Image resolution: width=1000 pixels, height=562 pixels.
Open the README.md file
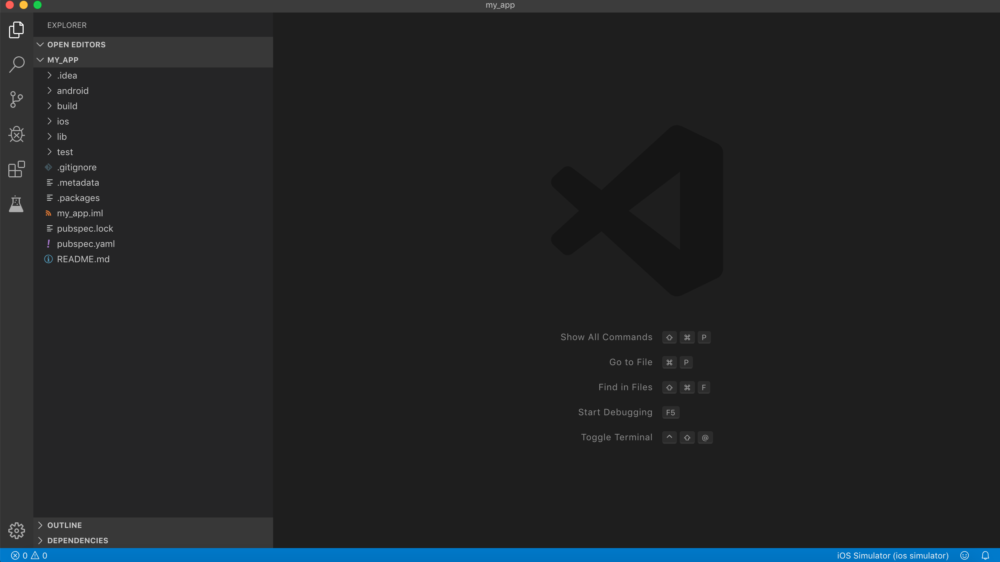153,259
